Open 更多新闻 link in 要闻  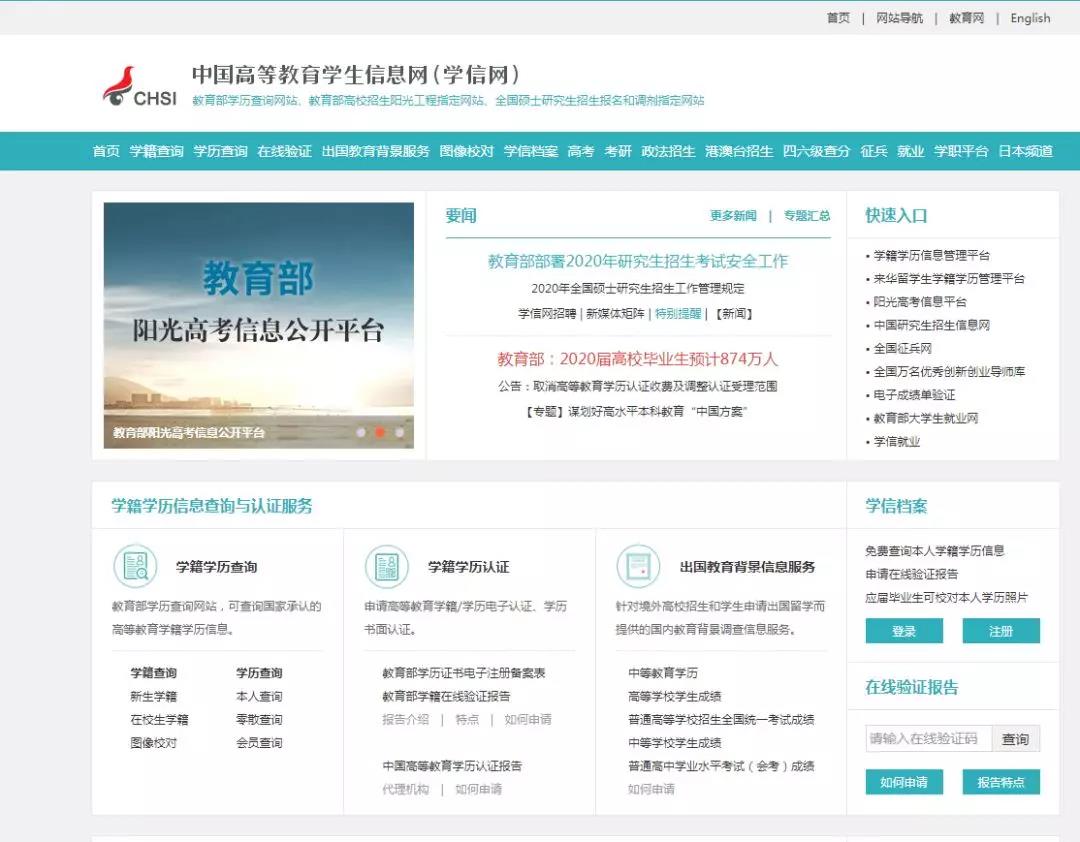pyautogui.click(x=733, y=216)
